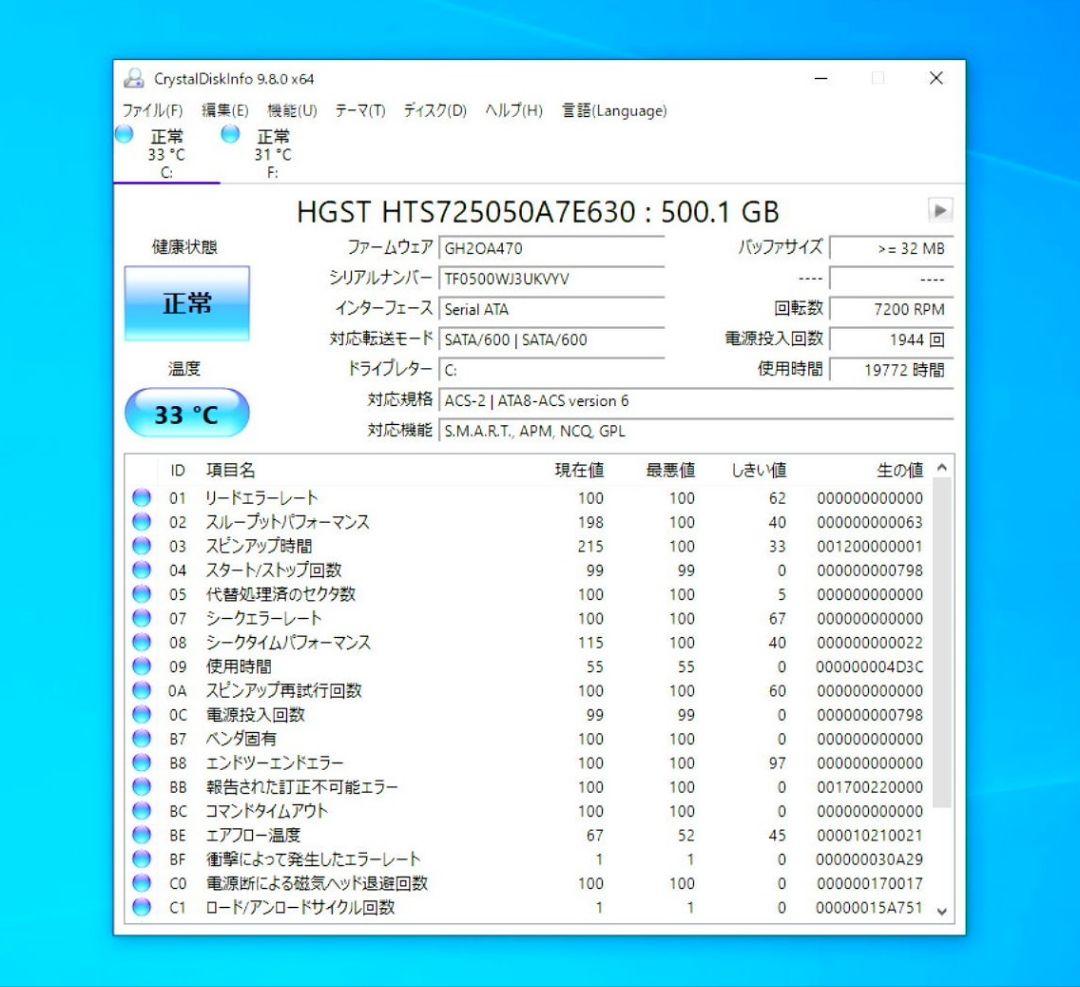Click status icon for 0A スピンアップ再試行回数
Image resolution: width=1080 pixels, height=987 pixels.
(141, 690)
